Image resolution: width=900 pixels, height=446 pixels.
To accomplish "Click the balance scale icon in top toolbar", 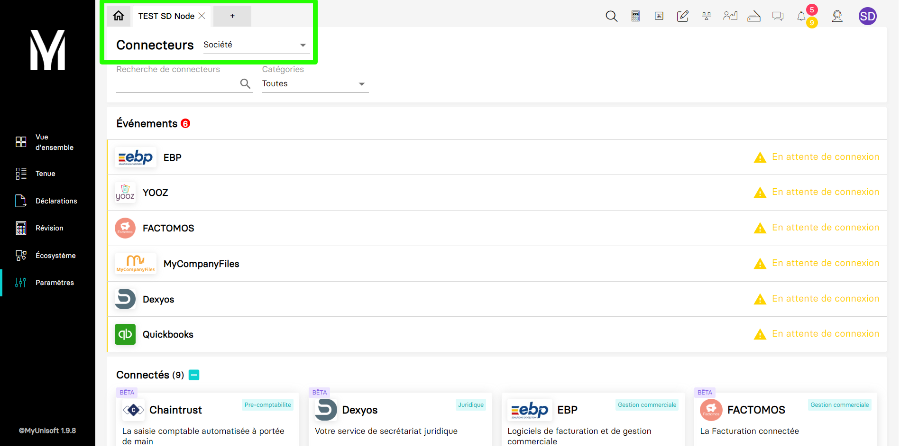I will (x=706, y=16).
